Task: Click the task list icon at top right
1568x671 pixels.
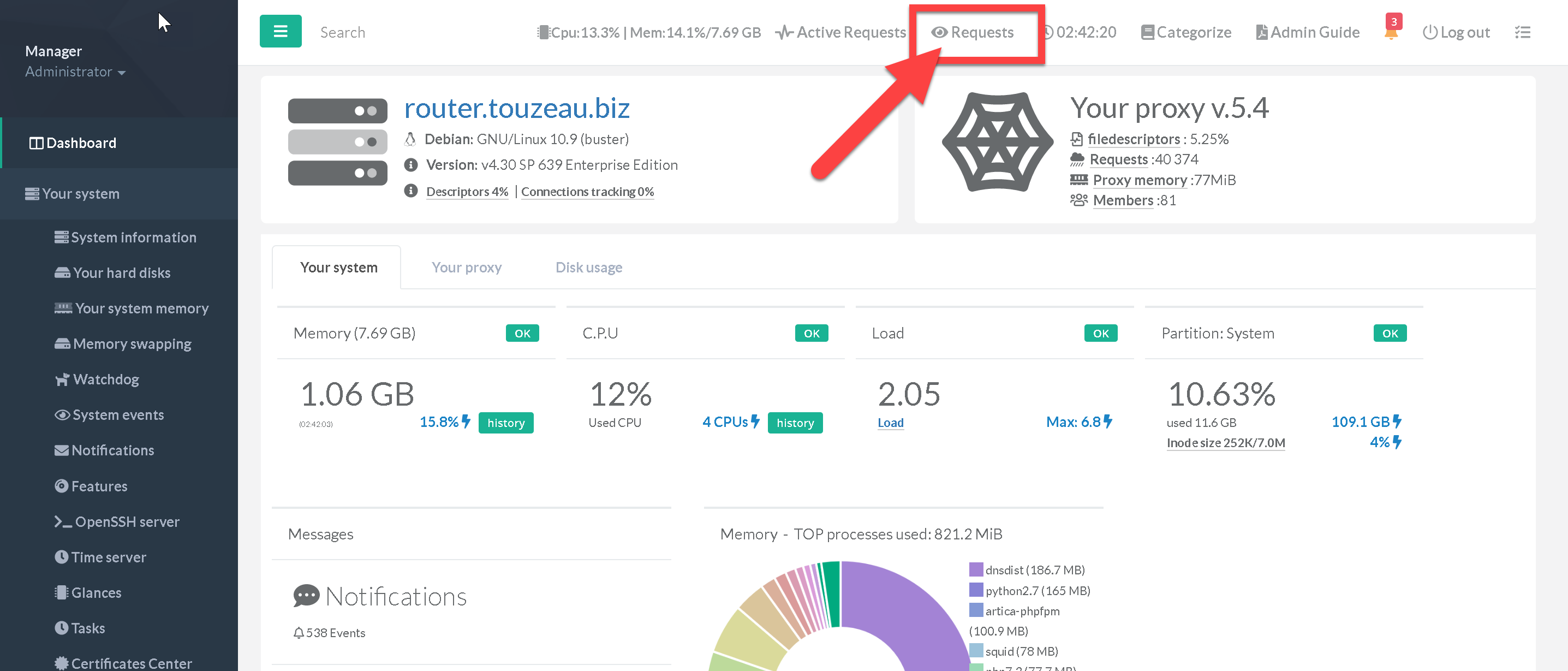Action: [1522, 32]
